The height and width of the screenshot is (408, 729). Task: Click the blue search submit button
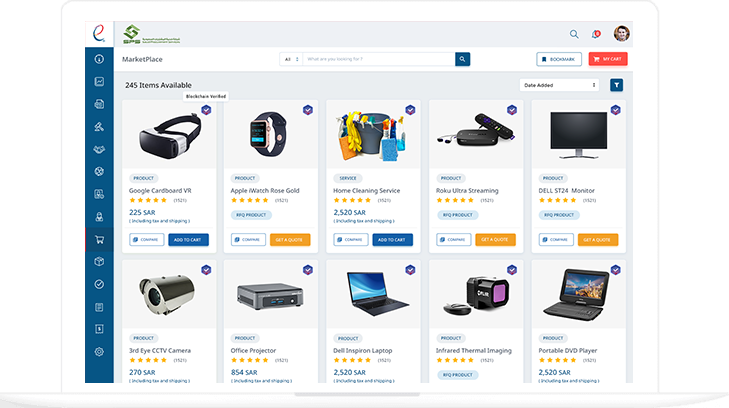[x=462, y=59]
